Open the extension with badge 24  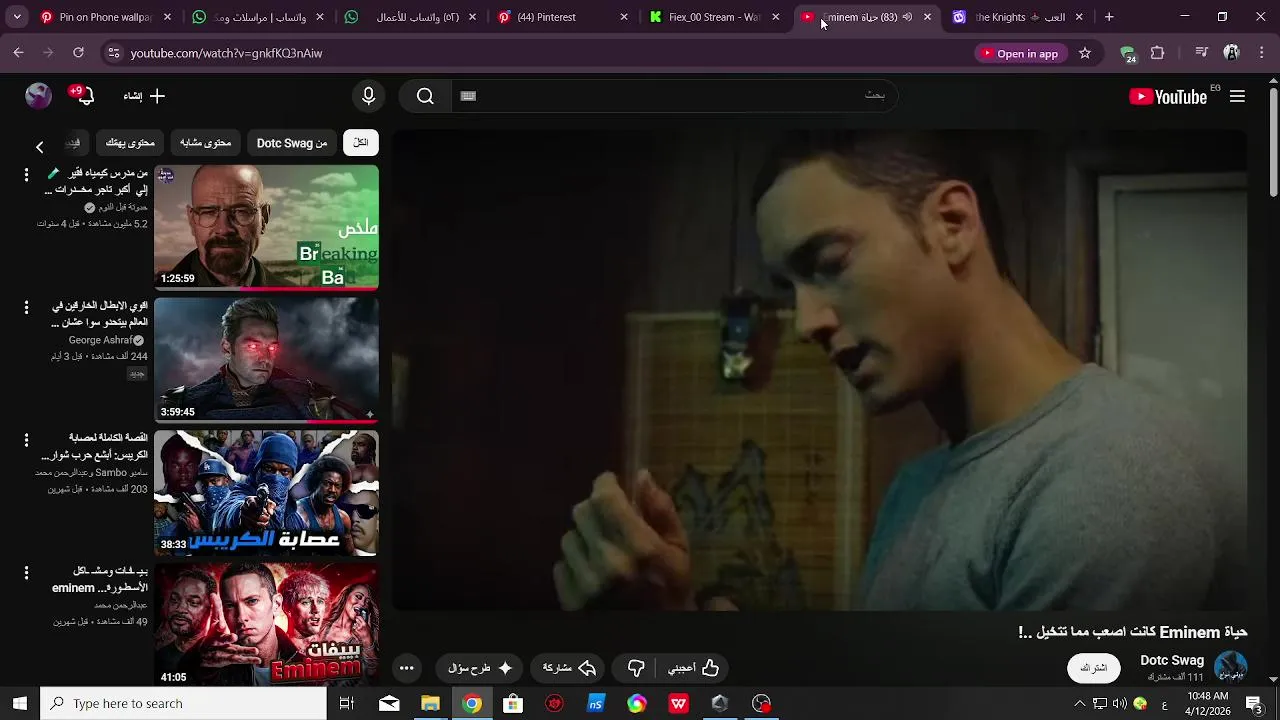[1128, 53]
